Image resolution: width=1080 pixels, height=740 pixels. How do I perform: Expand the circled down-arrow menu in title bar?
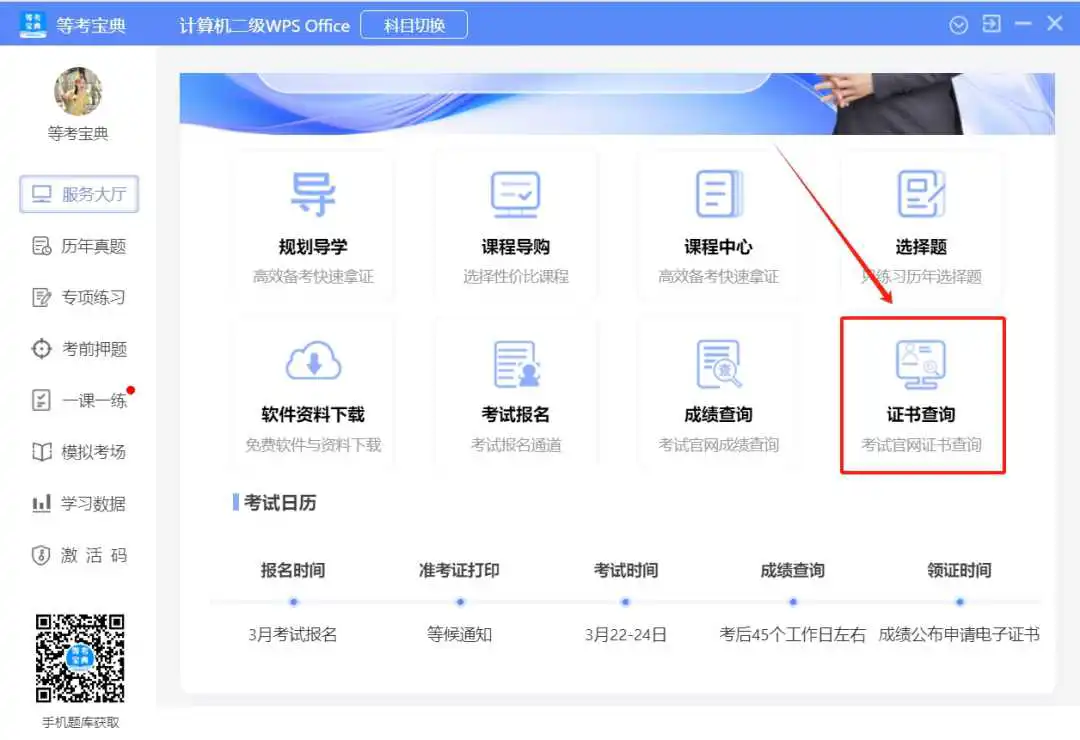coord(958,25)
